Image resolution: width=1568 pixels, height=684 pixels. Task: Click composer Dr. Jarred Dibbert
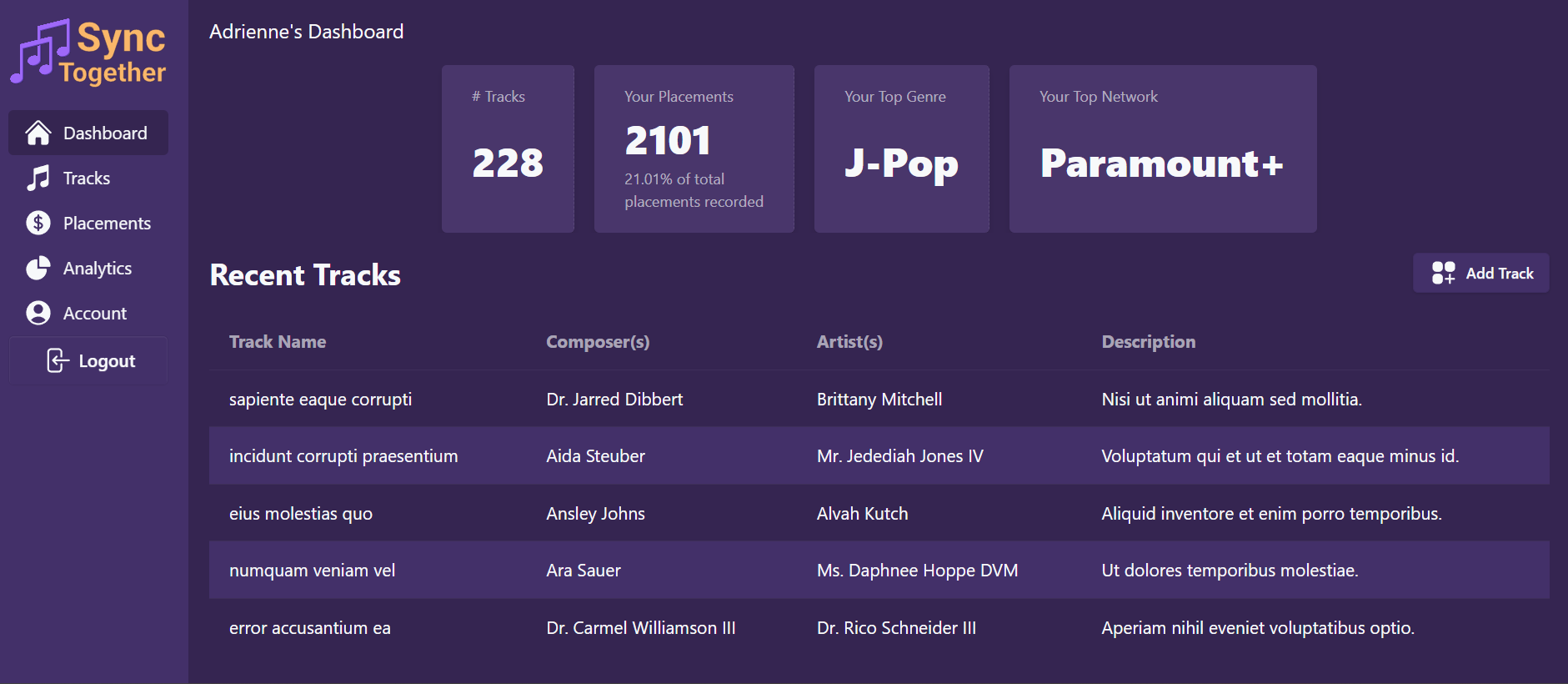[614, 400]
